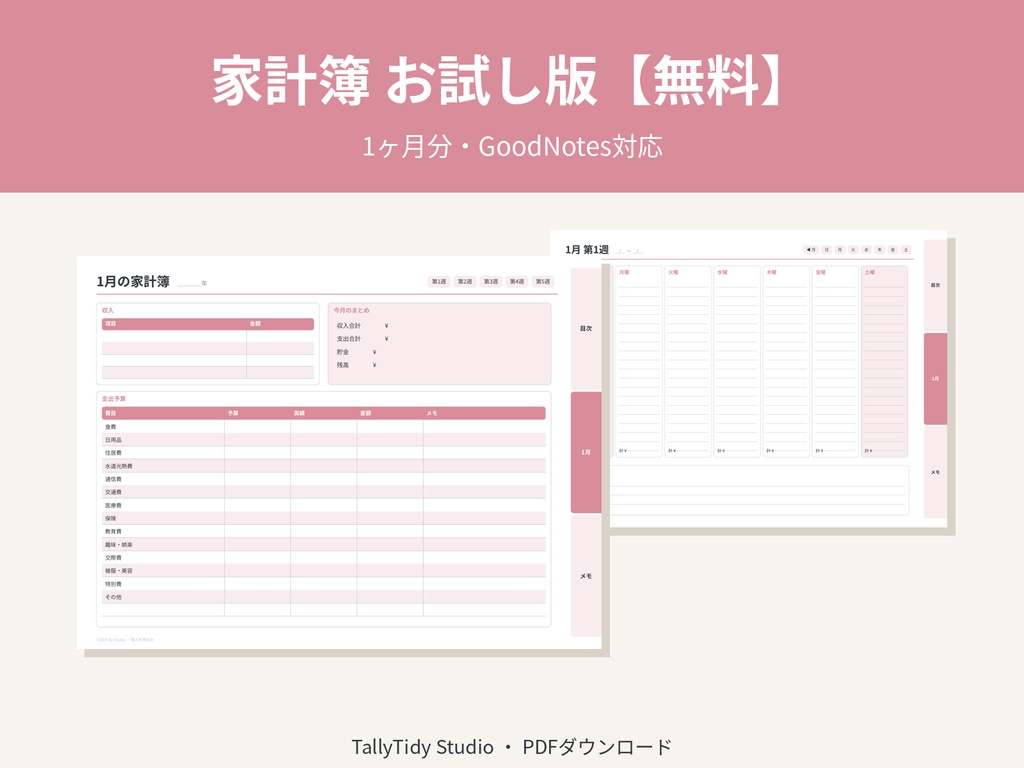Click the 交際費 row label
Viewport: 1024px width, 768px height.
click(114, 558)
